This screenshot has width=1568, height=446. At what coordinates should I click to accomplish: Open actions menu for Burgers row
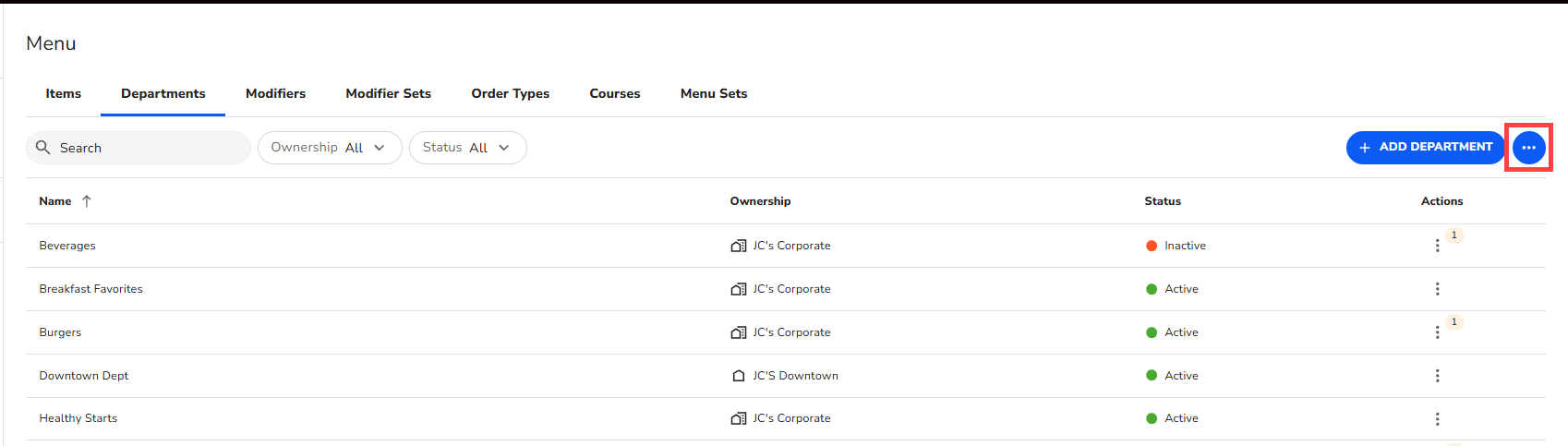[1437, 332]
